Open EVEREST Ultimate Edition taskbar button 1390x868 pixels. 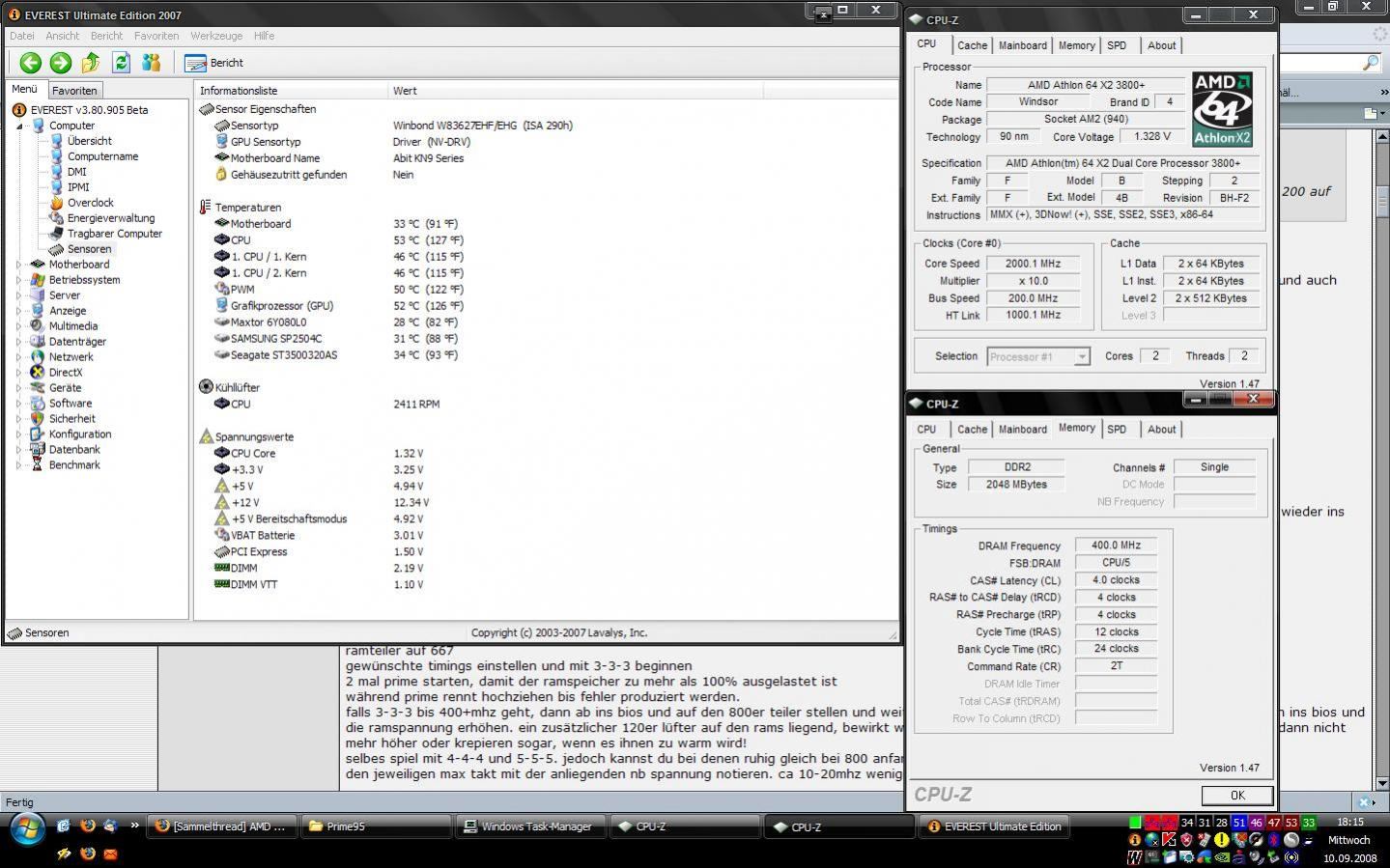tap(994, 826)
